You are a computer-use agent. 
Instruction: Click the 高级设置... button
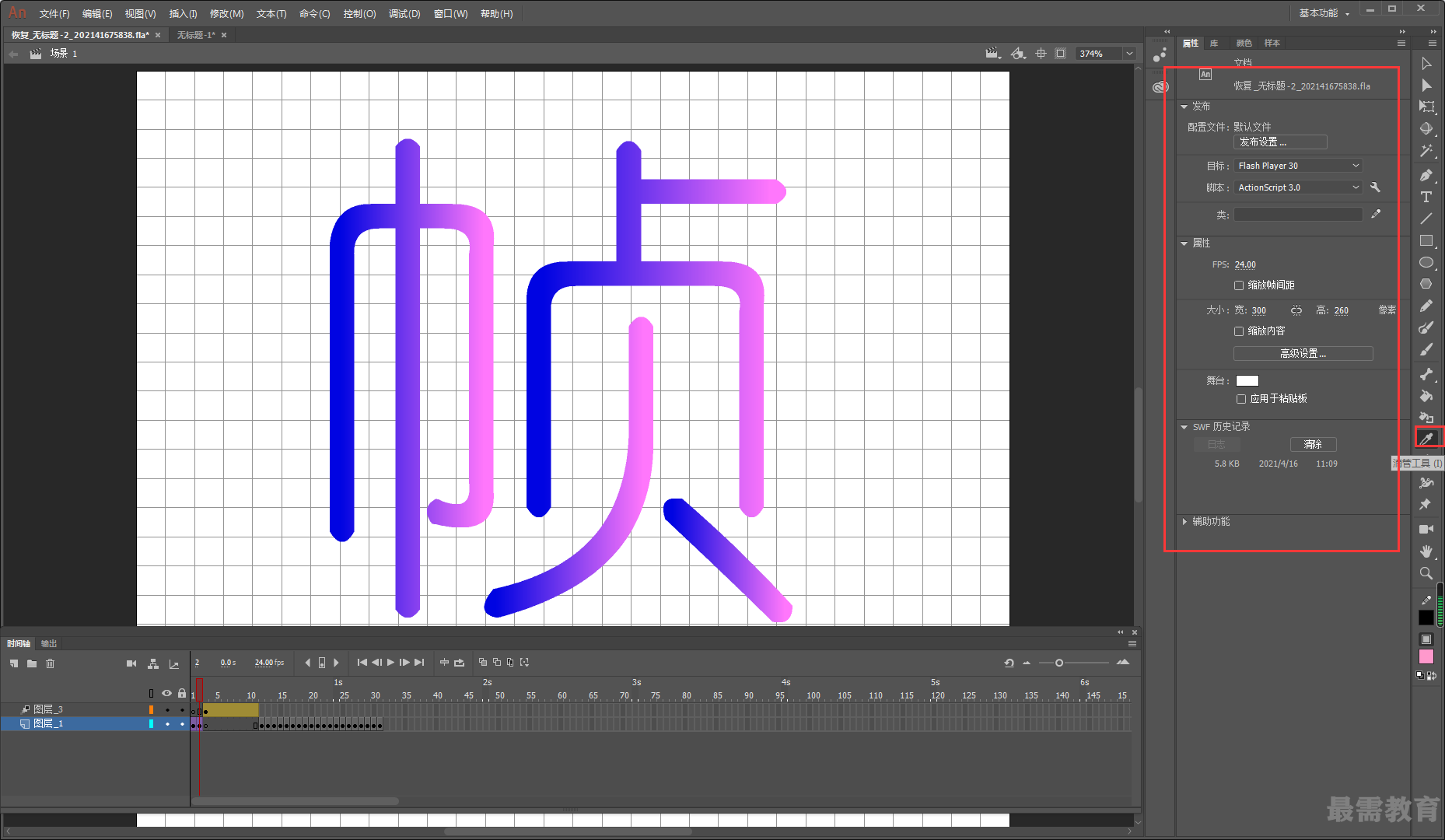click(1303, 354)
